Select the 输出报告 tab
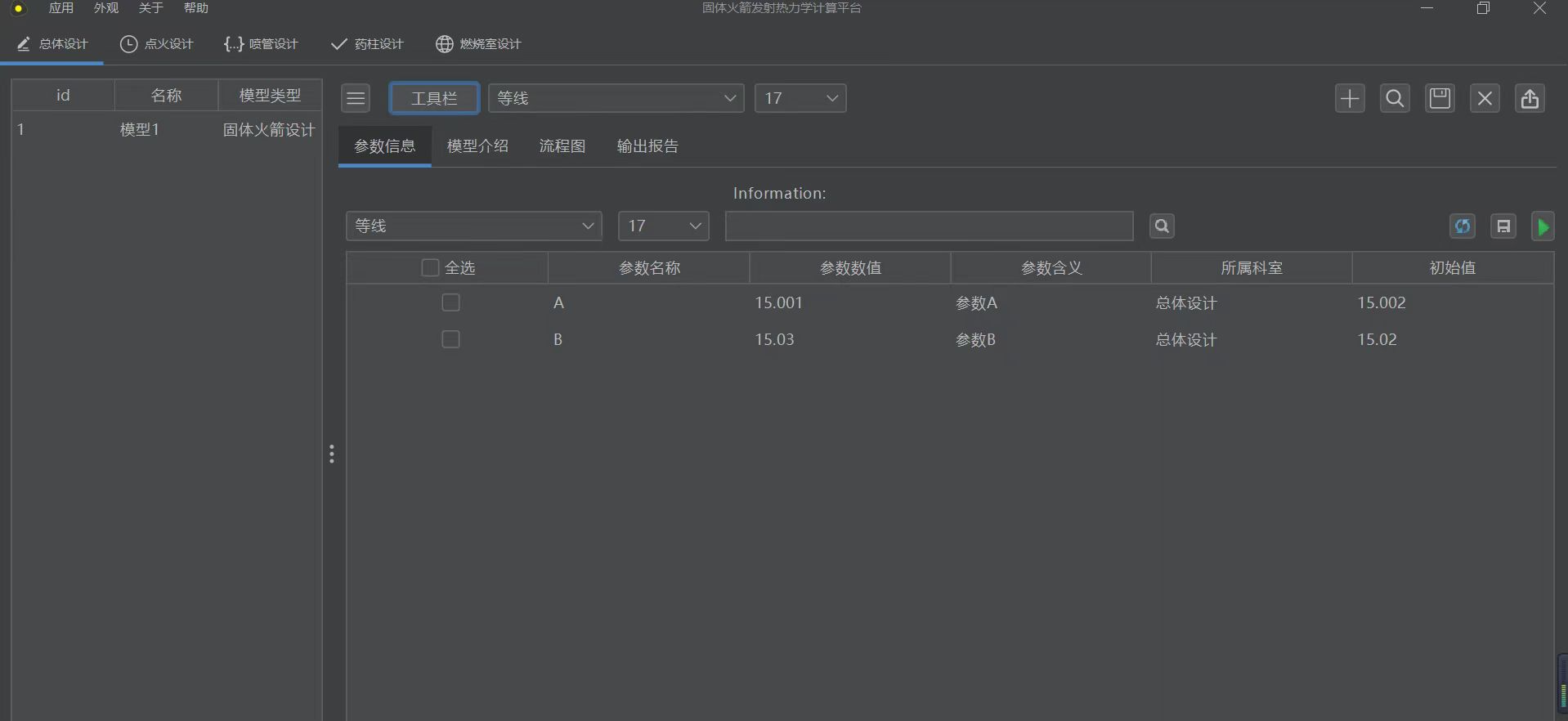 coord(647,146)
